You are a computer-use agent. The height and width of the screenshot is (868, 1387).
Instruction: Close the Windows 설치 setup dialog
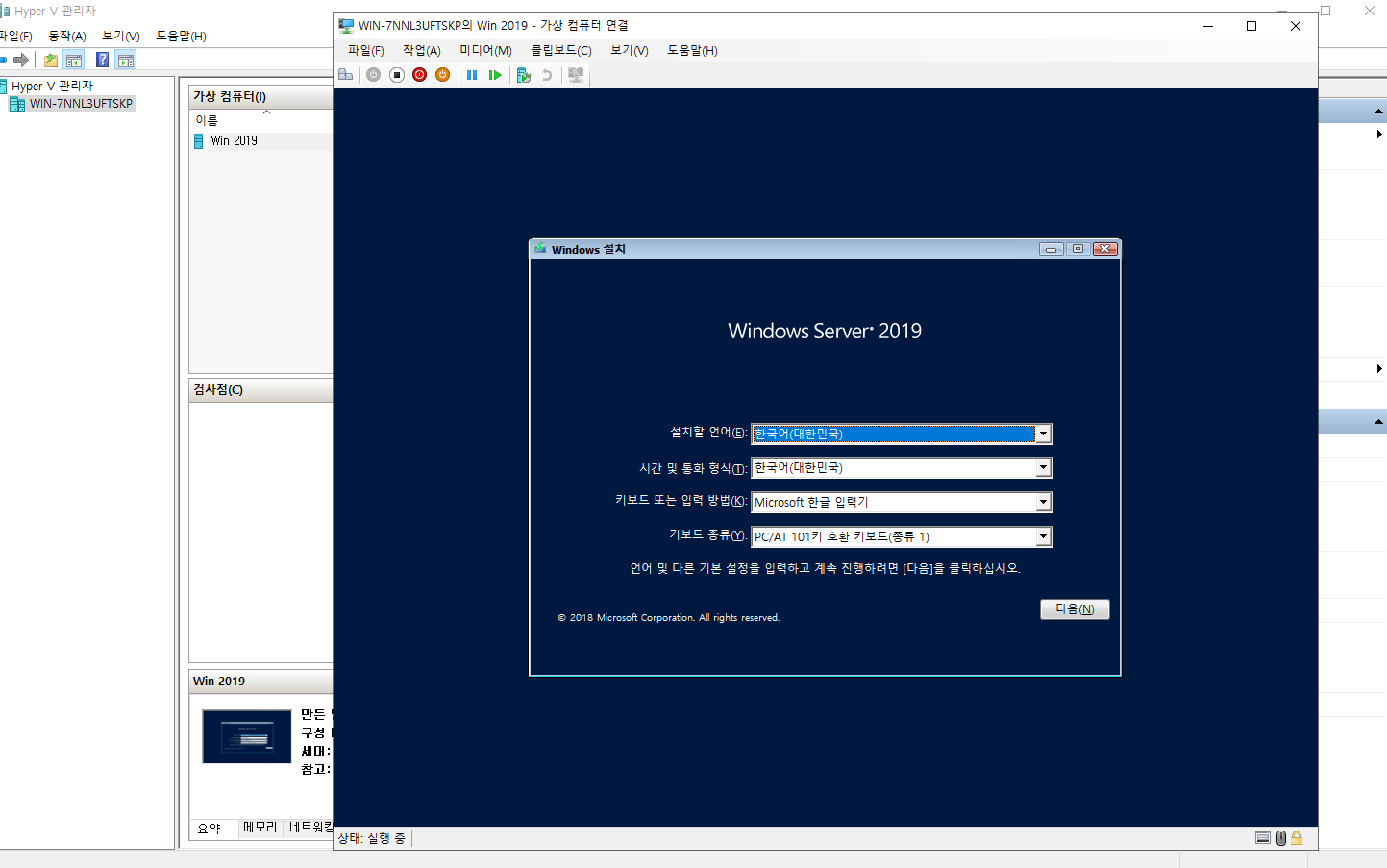[1105, 249]
